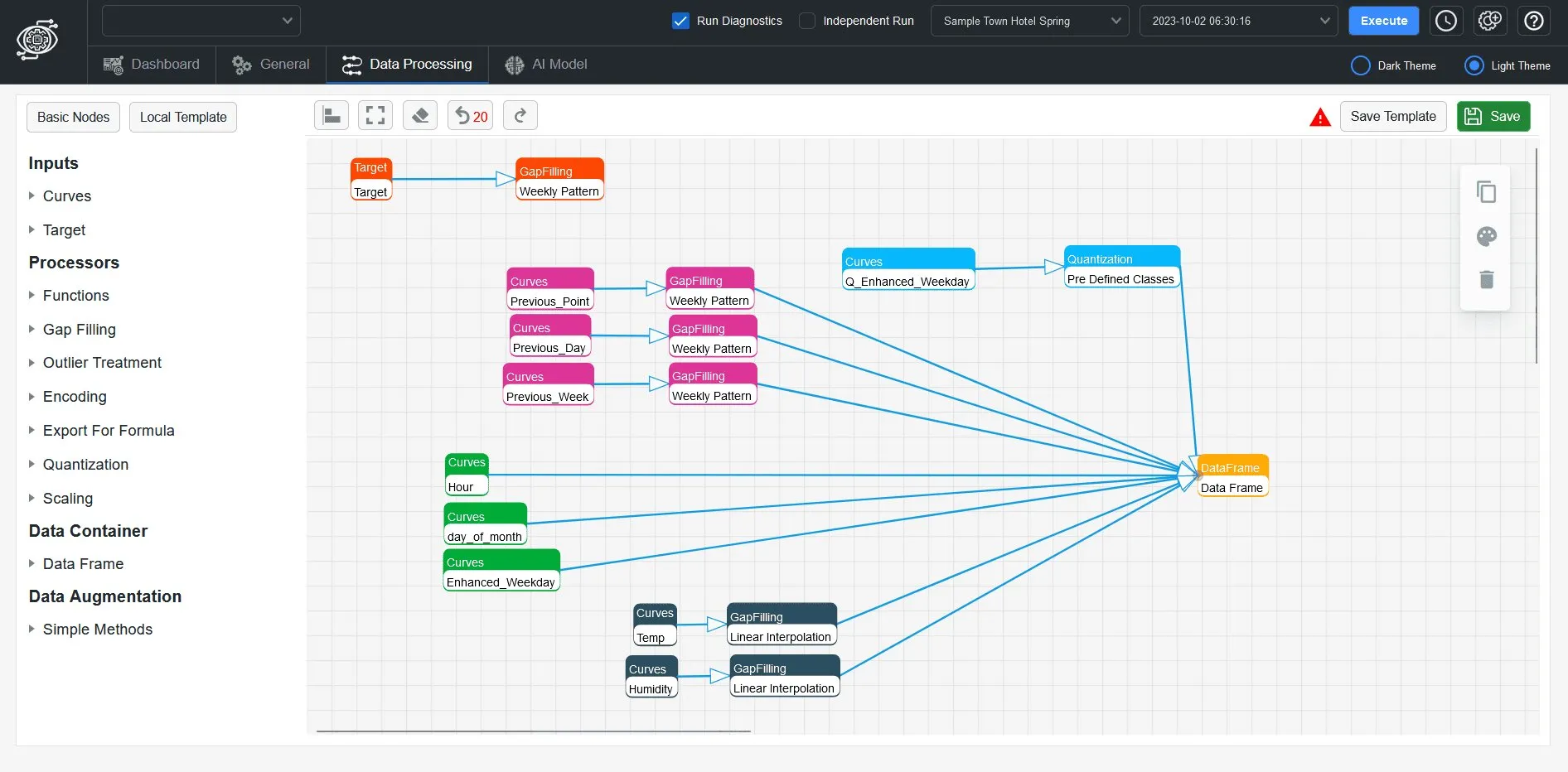Open the help question mark icon

(1533, 21)
